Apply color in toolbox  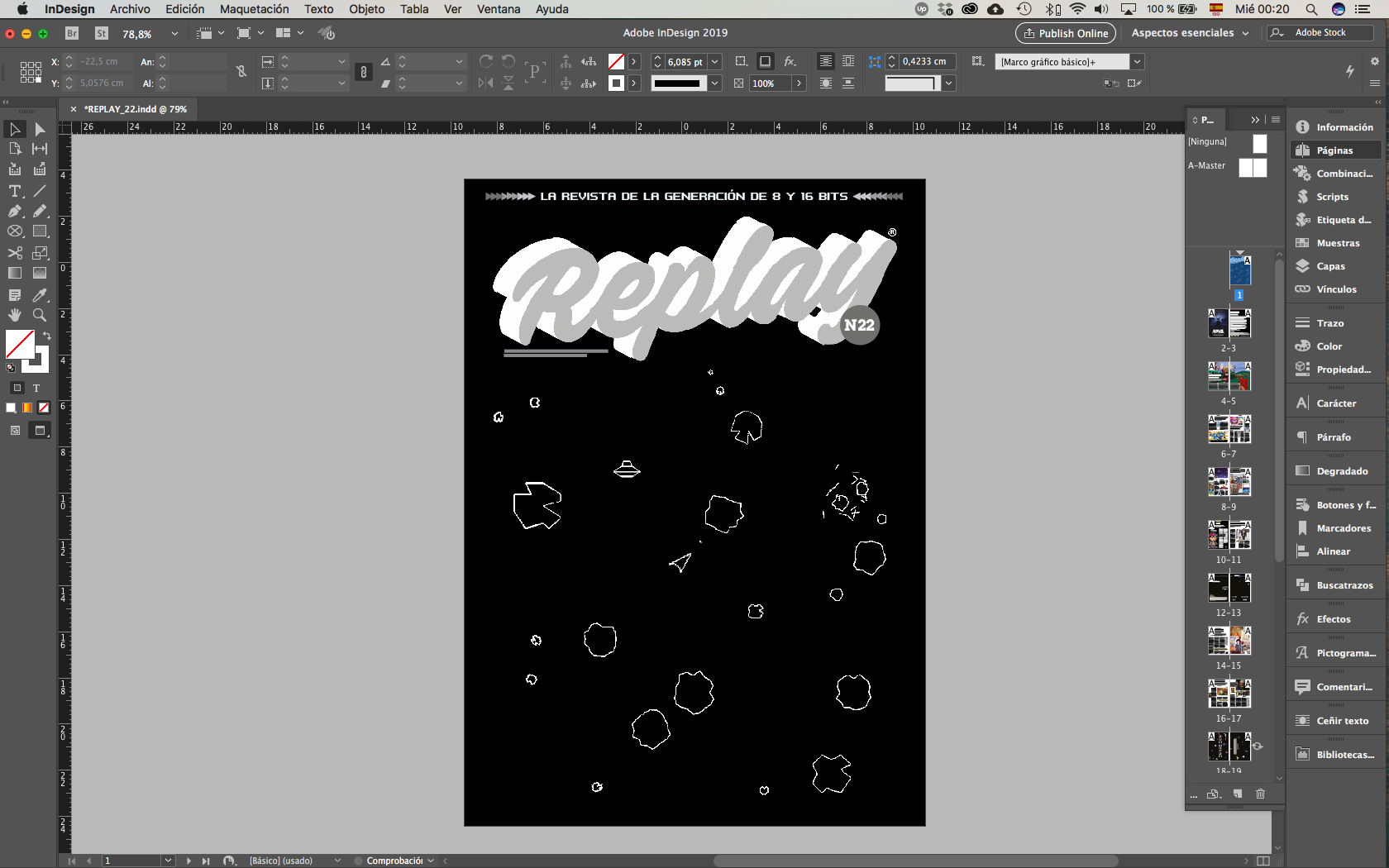tap(11, 408)
